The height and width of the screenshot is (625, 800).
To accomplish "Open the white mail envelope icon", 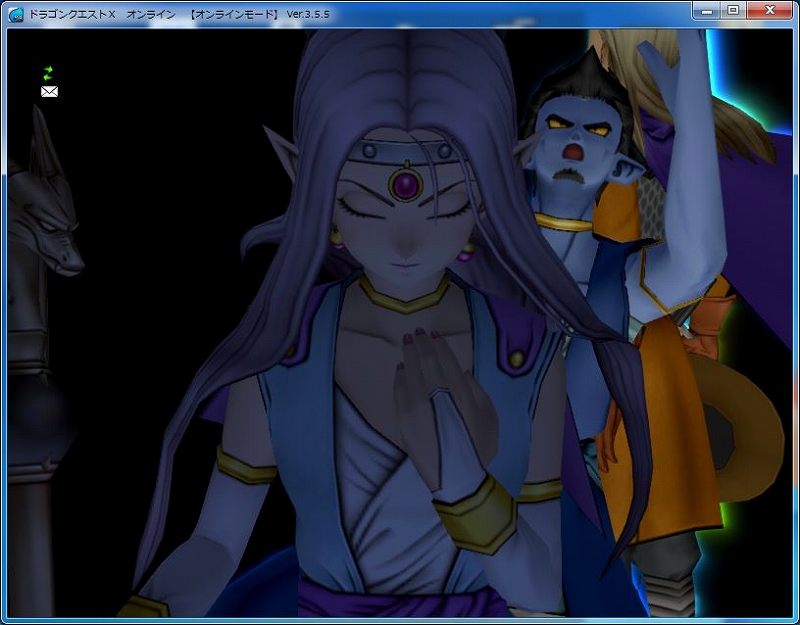I will [49, 91].
